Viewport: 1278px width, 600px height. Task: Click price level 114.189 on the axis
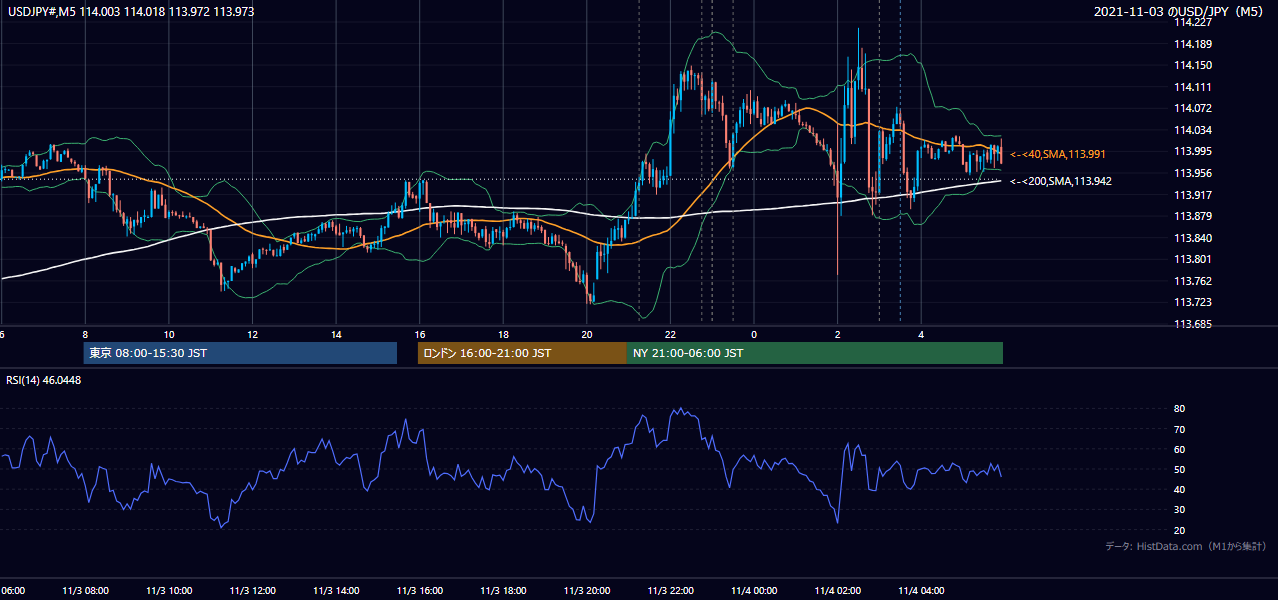tap(1194, 44)
